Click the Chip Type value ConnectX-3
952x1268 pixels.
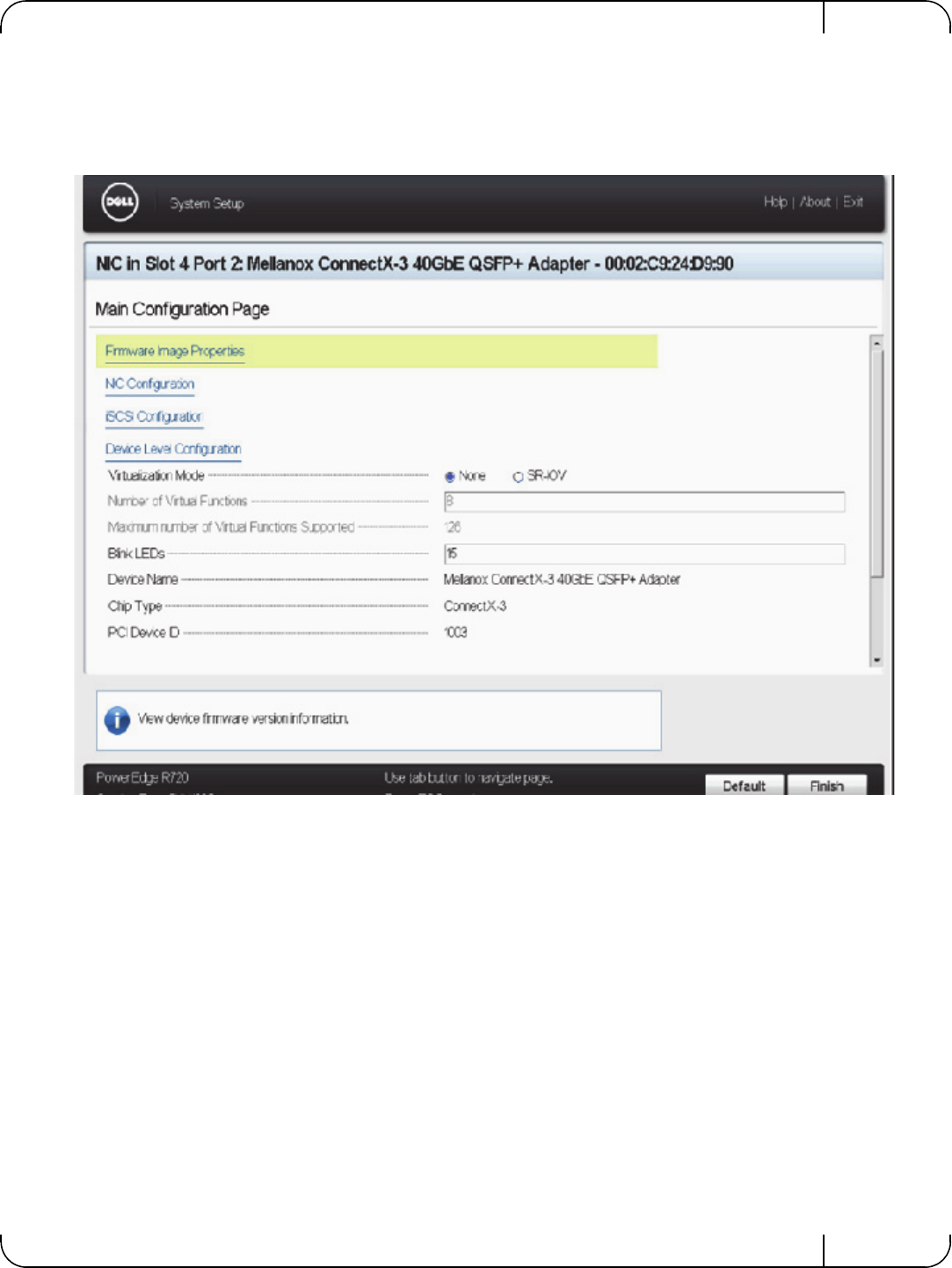[x=475, y=606]
